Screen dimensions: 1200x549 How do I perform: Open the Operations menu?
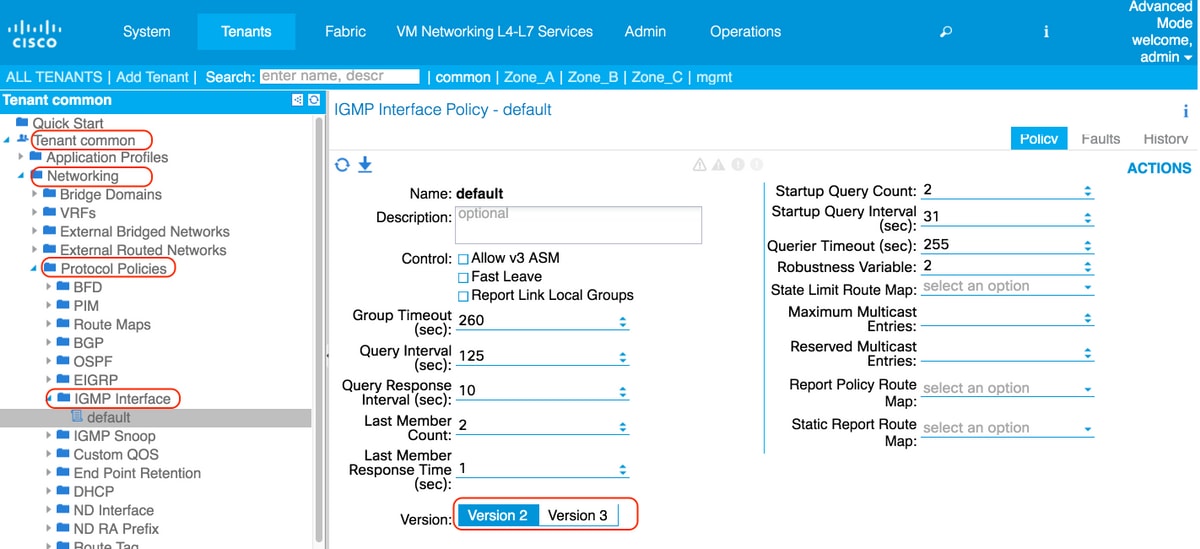pos(745,32)
